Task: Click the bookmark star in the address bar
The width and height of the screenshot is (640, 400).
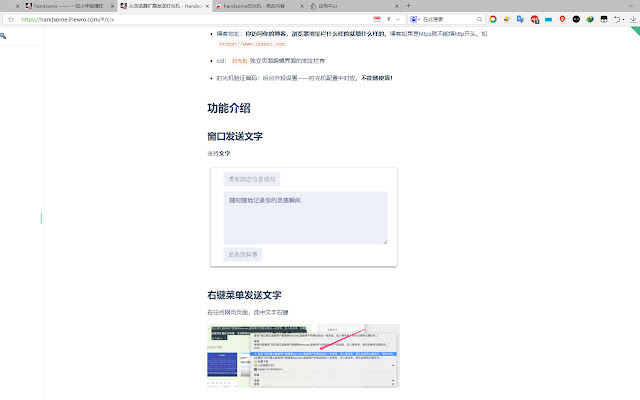Action: (x=11, y=20)
